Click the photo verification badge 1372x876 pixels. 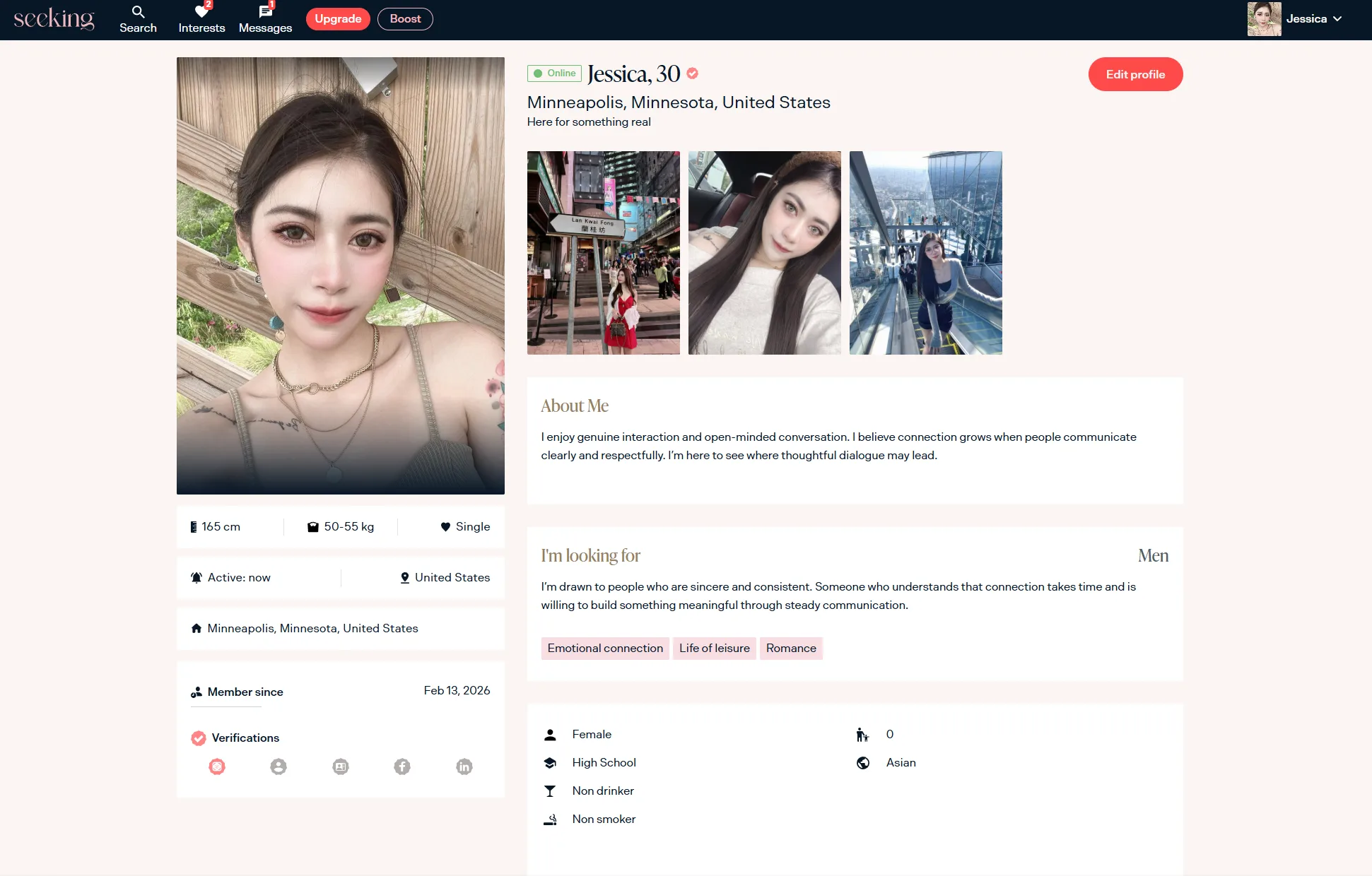tap(278, 766)
